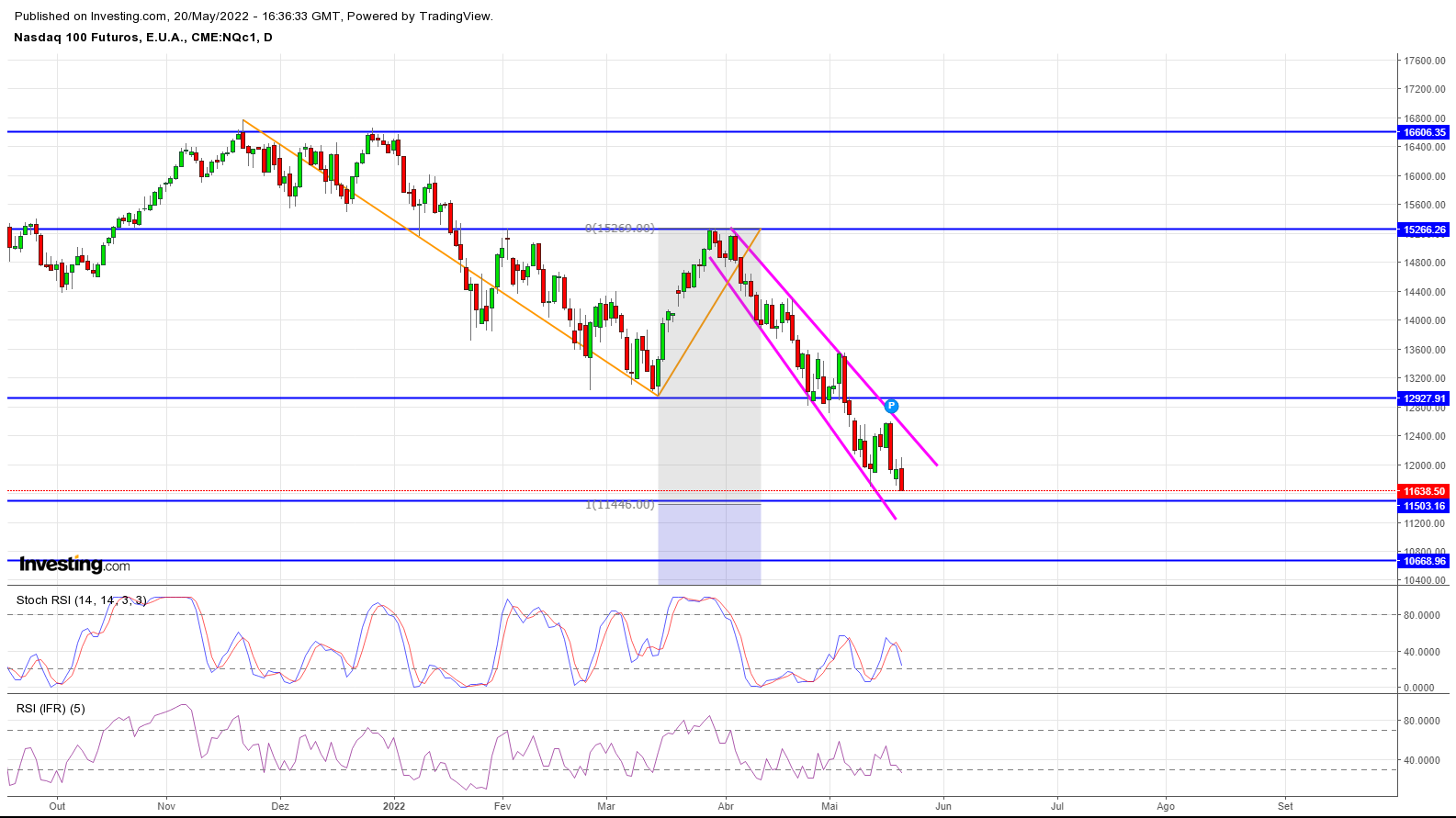Click the 0.0000 value on Stoch RSI scale
Screen dimensions: 1456x818
click(x=1419, y=688)
